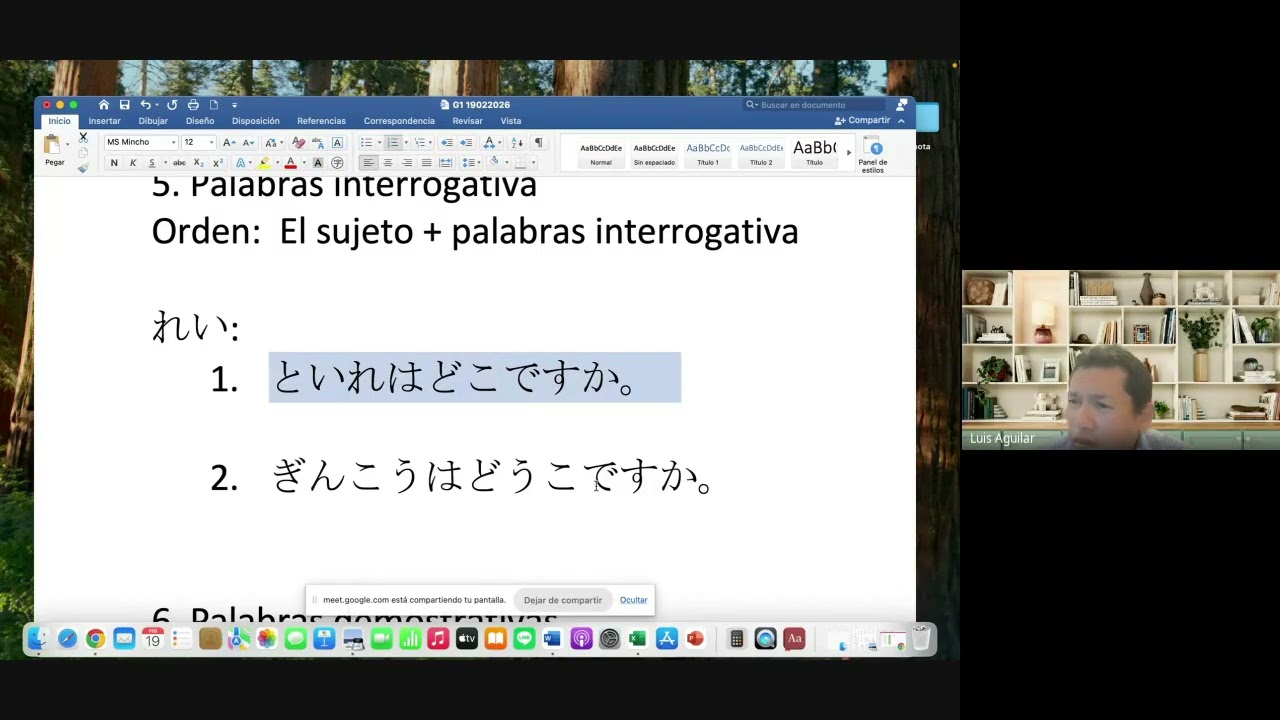Click the Buscar en documento search field
Image resolution: width=1280 pixels, height=720 pixels.
point(816,105)
